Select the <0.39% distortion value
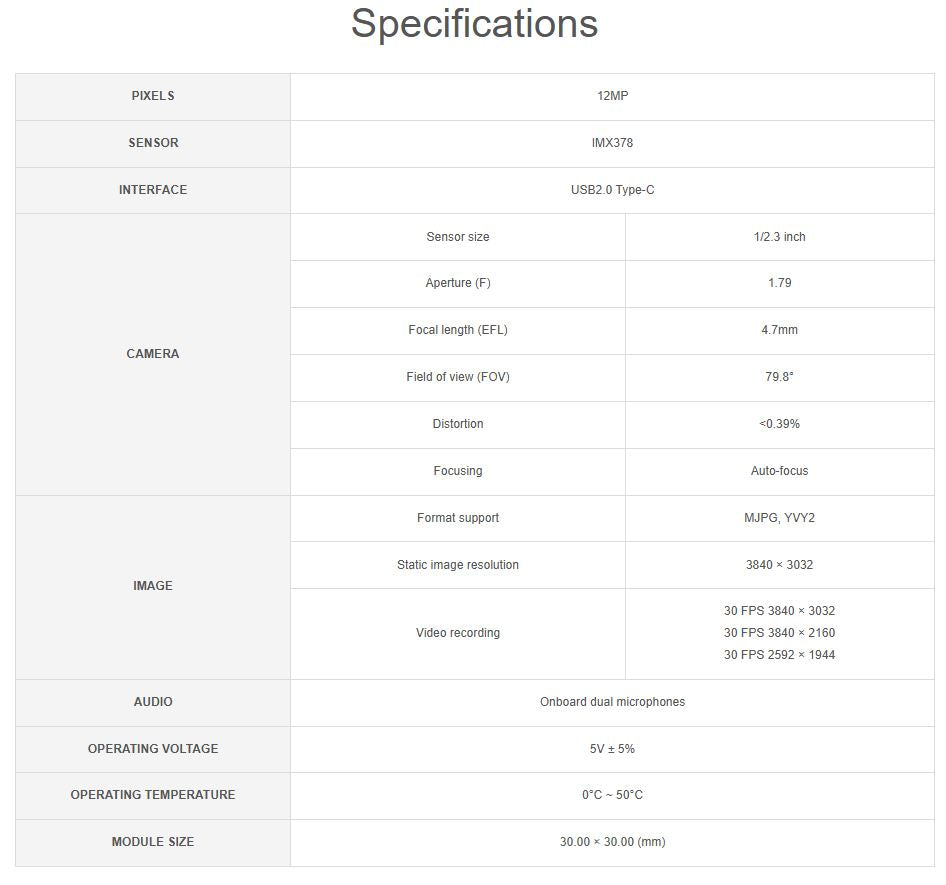946x885 pixels. coord(779,424)
